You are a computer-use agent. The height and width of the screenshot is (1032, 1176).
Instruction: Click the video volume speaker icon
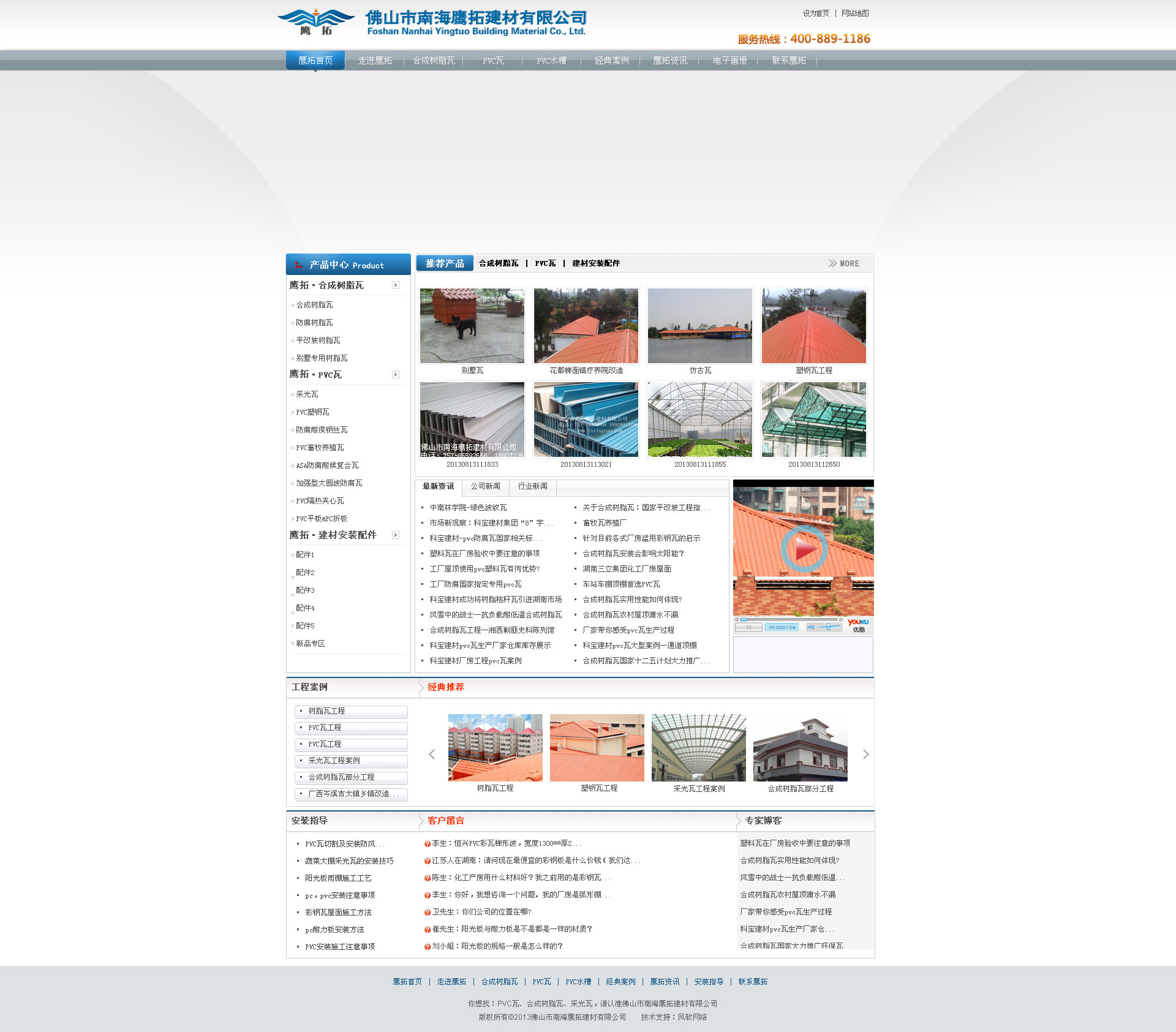[x=810, y=627]
